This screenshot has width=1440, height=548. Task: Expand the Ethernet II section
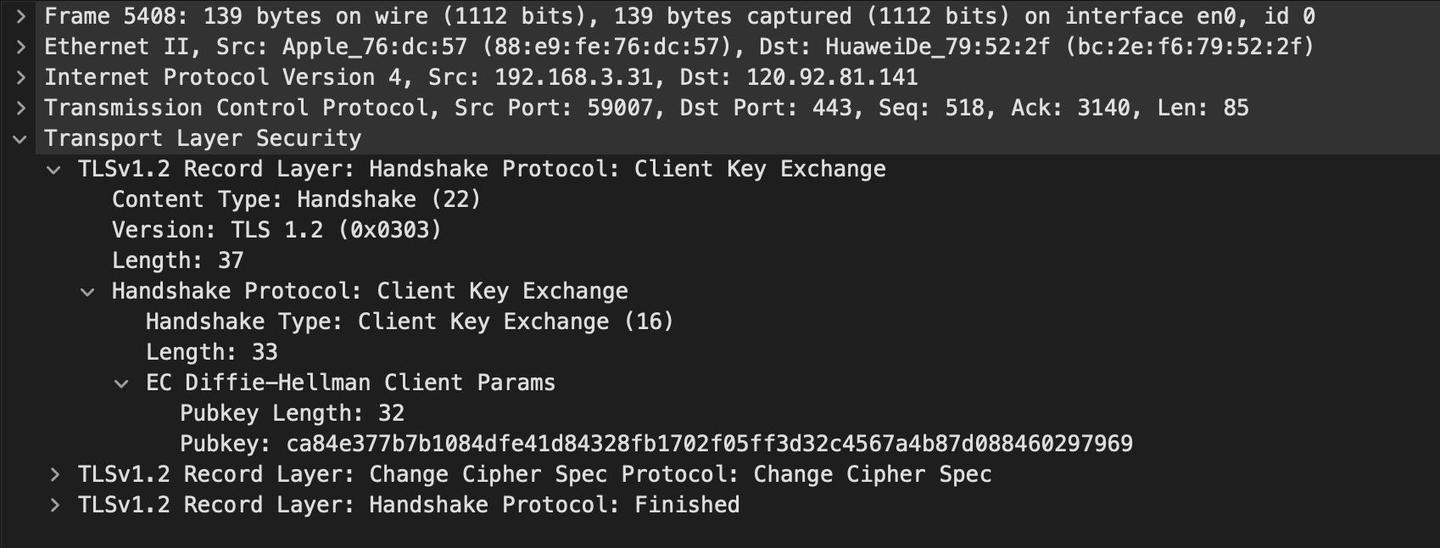click(x=20, y=47)
